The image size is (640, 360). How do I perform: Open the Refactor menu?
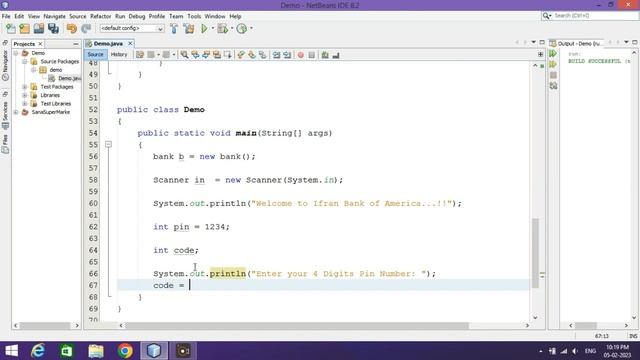tap(100, 16)
